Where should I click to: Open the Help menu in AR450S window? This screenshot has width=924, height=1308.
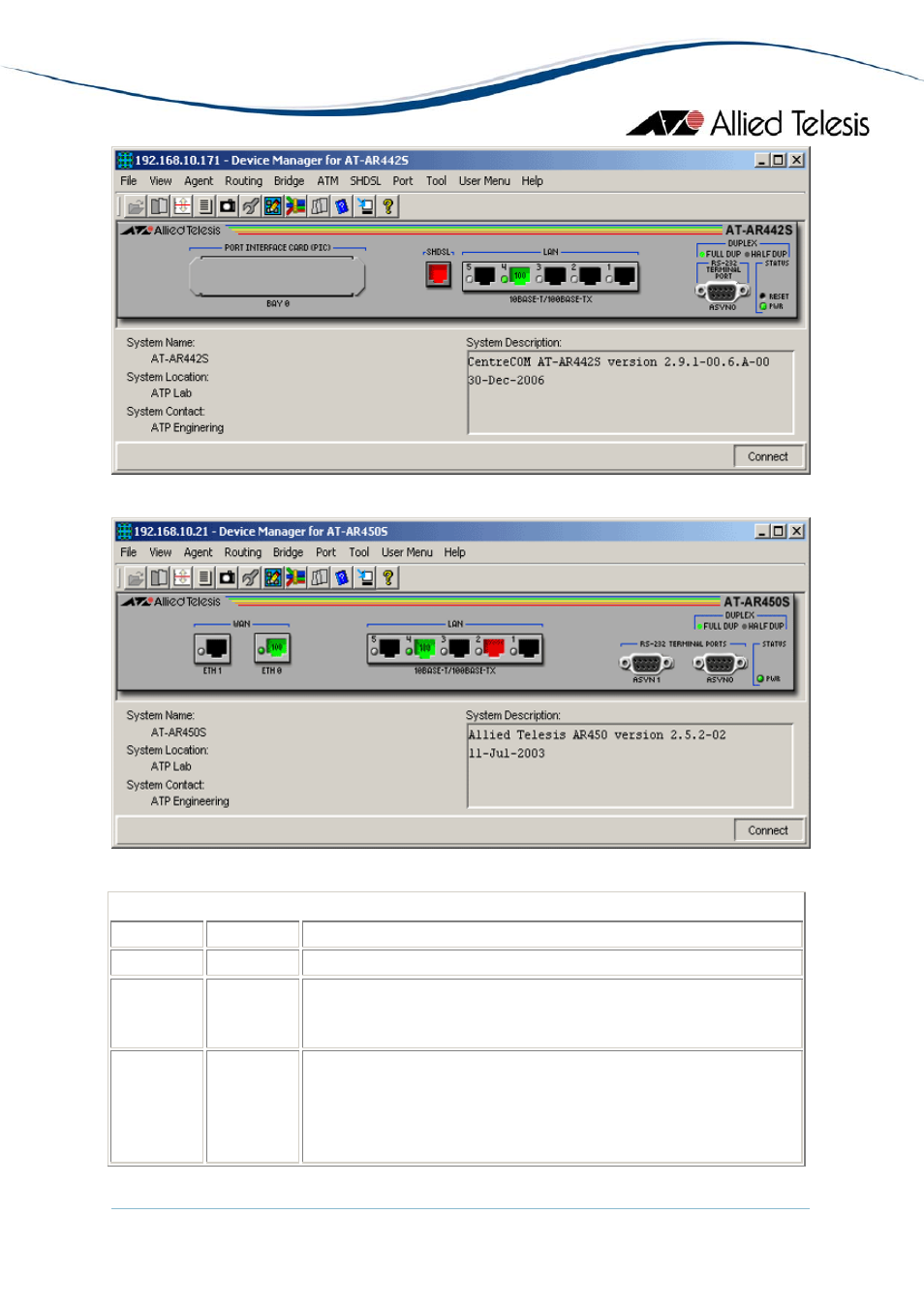pyautogui.click(x=455, y=553)
